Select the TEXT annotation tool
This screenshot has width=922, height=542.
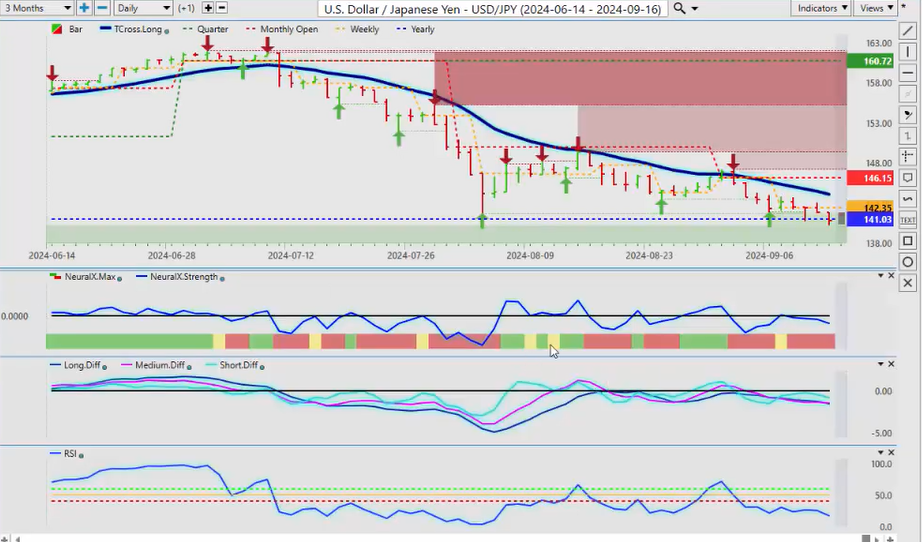pos(907,220)
